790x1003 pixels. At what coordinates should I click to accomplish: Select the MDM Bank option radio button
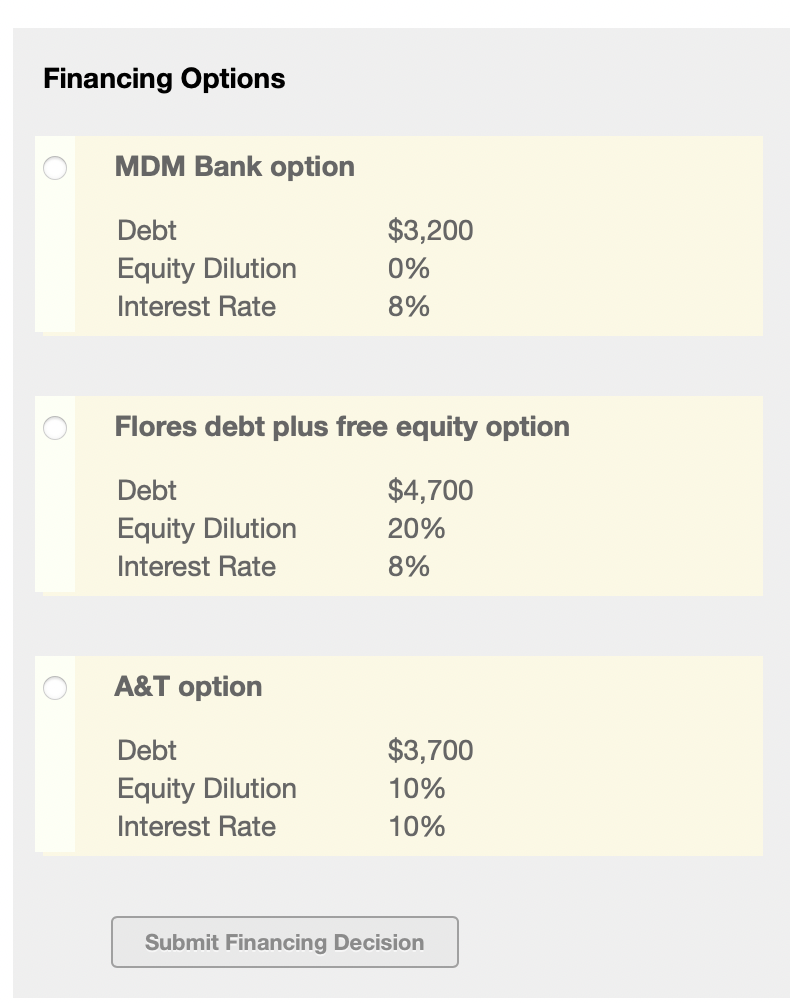pyautogui.click(x=55, y=168)
